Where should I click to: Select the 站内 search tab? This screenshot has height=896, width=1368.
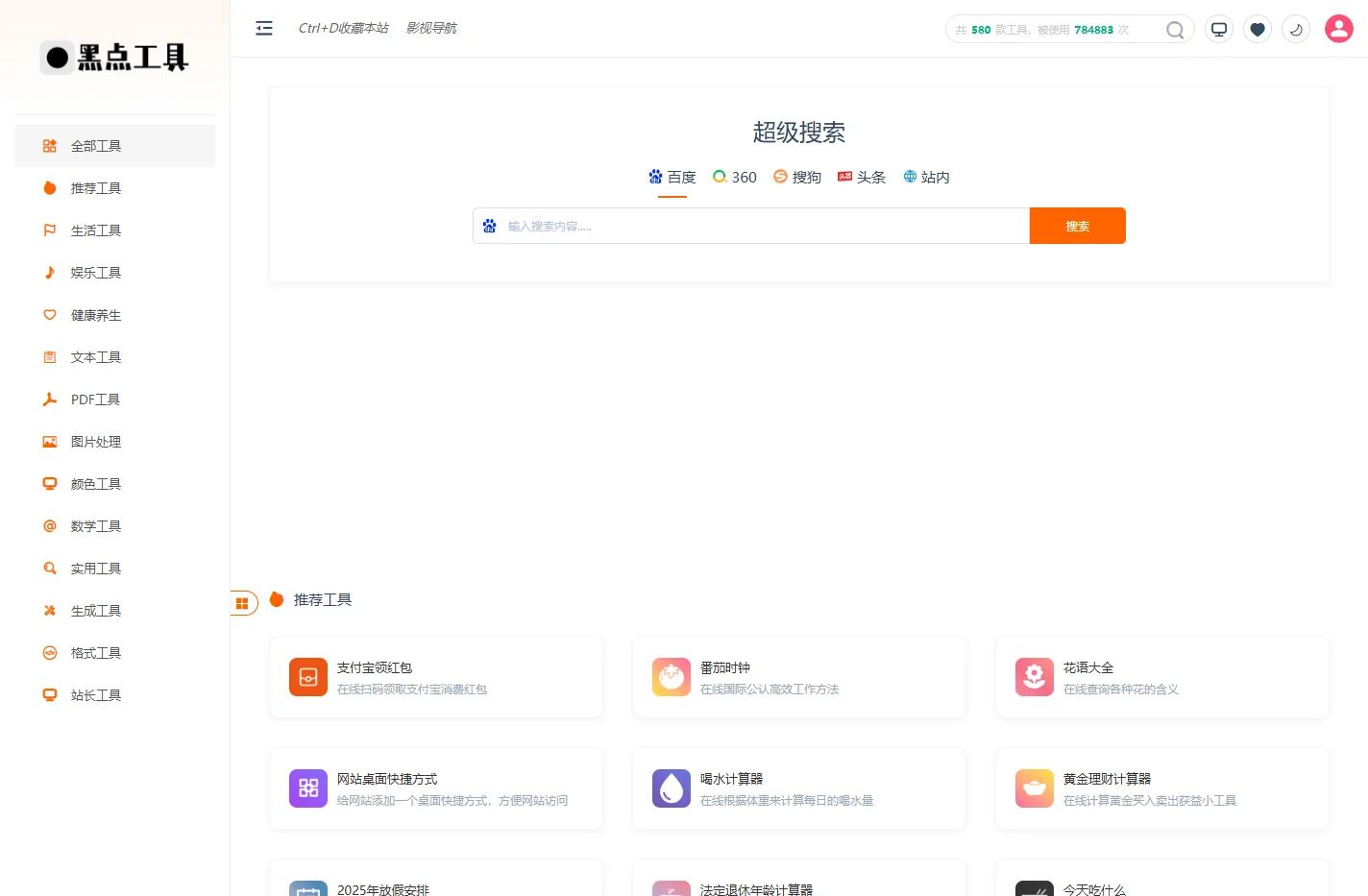[926, 178]
